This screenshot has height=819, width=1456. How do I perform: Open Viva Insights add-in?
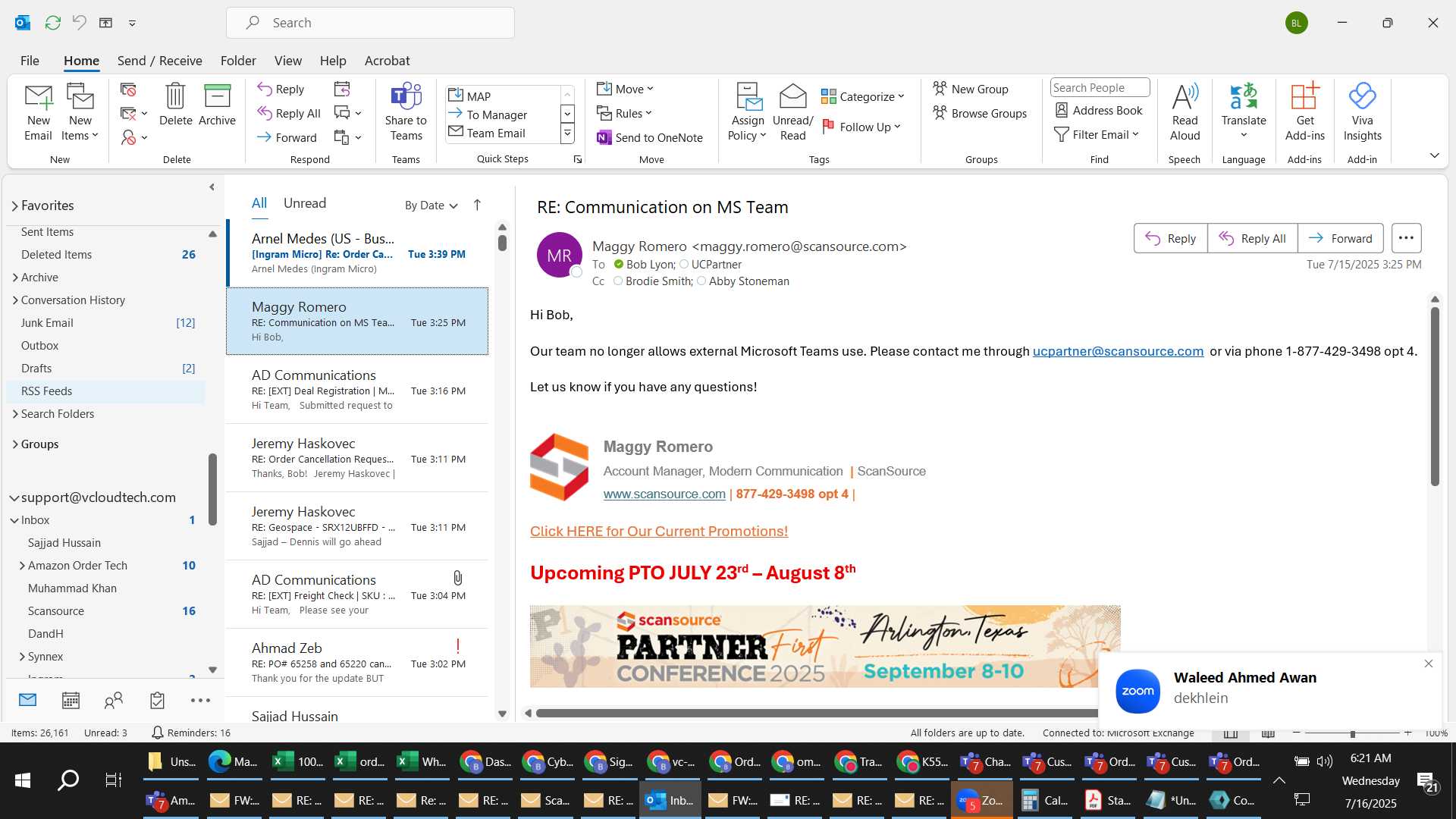pos(1362,112)
